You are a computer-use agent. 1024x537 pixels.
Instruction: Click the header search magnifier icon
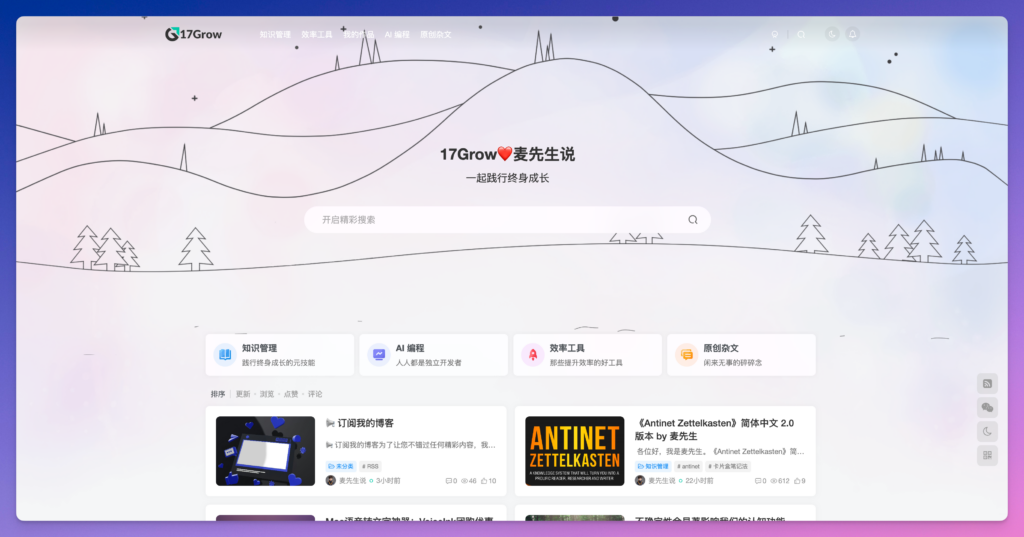801,35
